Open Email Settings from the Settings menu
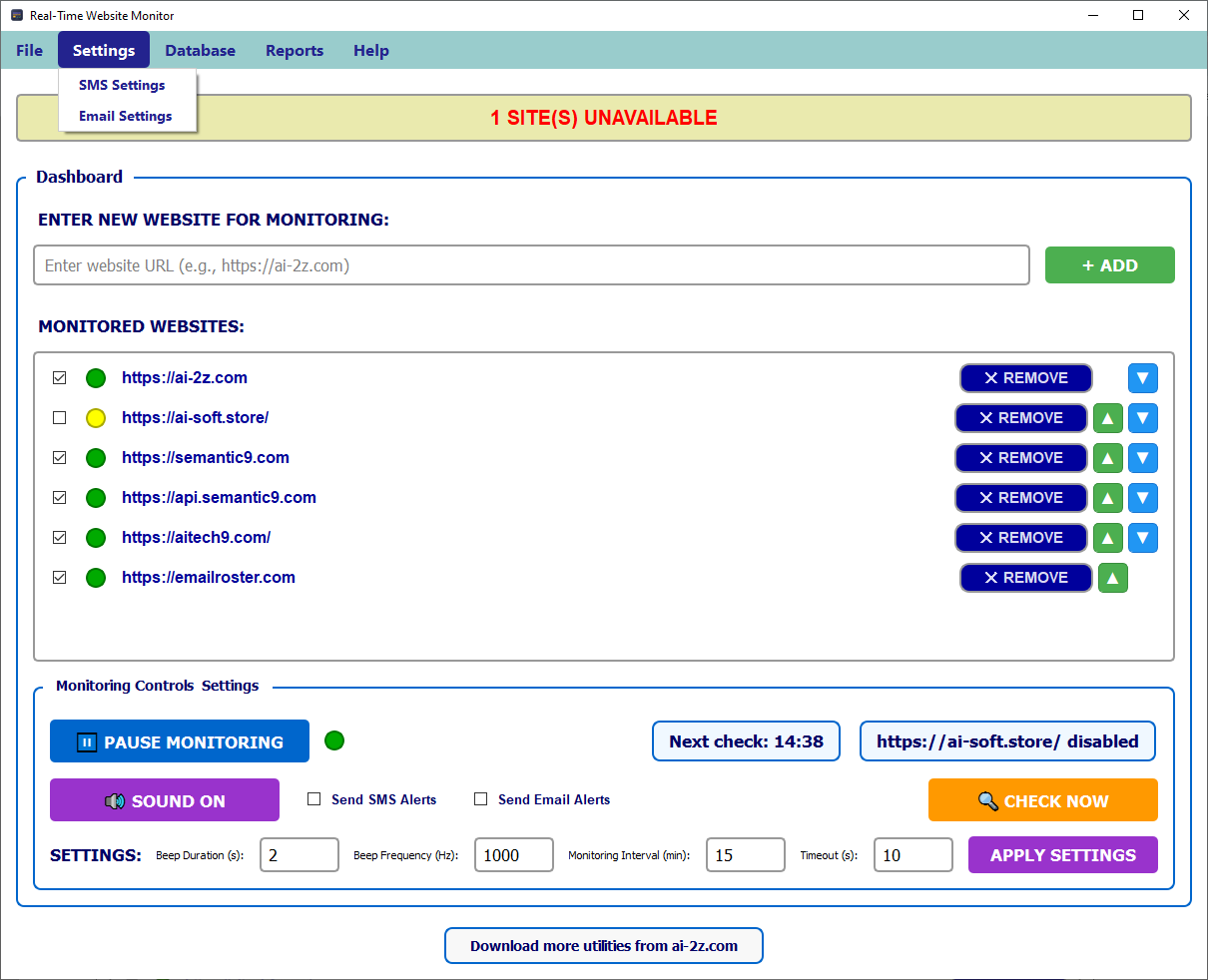The image size is (1208, 980). (x=125, y=116)
